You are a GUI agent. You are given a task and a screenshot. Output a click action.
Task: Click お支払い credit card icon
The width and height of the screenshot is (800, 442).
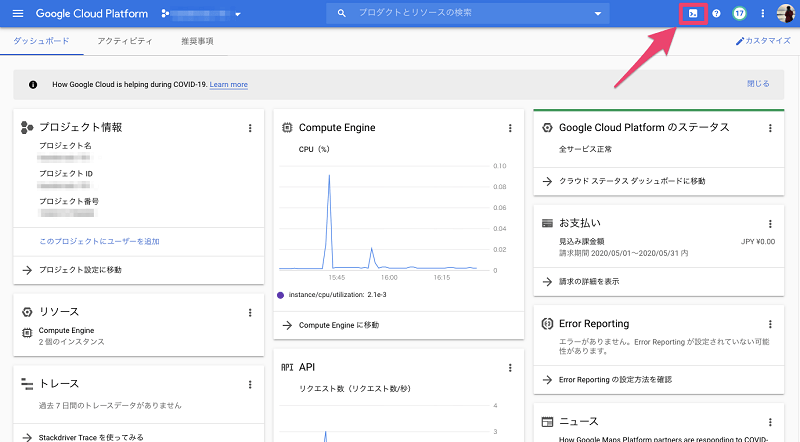coord(547,223)
